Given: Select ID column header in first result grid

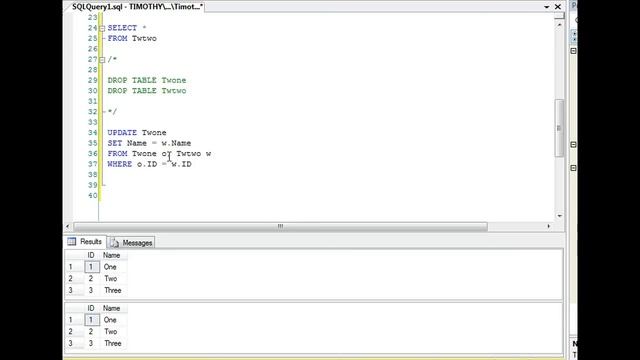Looking at the screenshot, I should 91,255.
